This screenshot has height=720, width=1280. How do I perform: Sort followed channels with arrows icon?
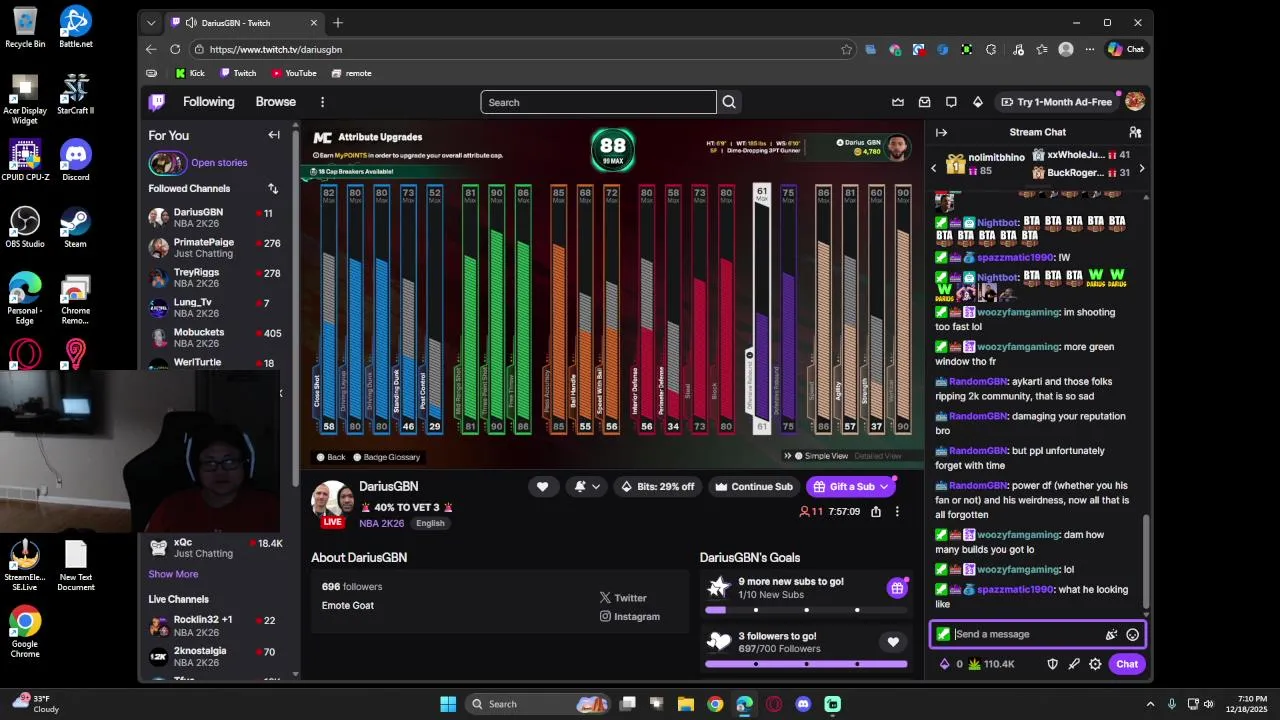pos(273,188)
